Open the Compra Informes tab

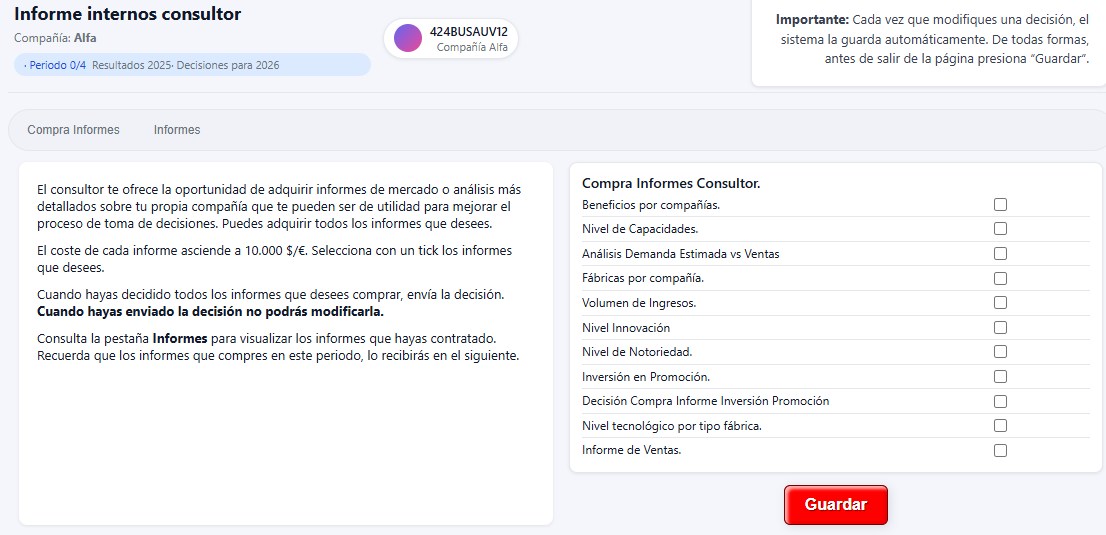(73, 130)
